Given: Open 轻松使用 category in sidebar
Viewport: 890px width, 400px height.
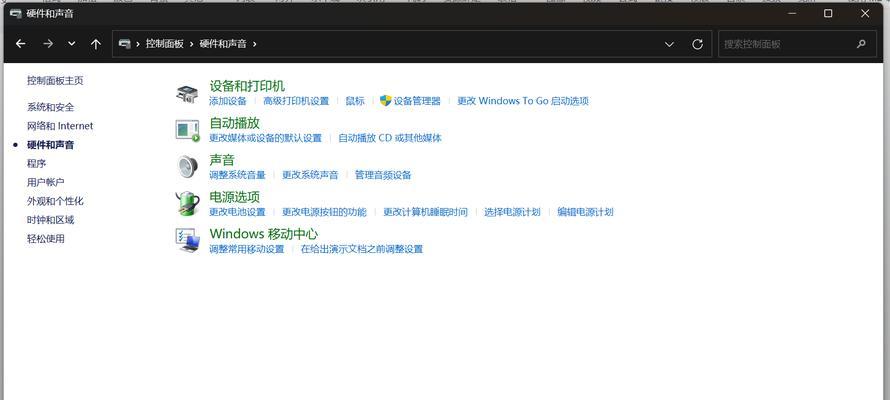Looking at the screenshot, I should point(45,238).
